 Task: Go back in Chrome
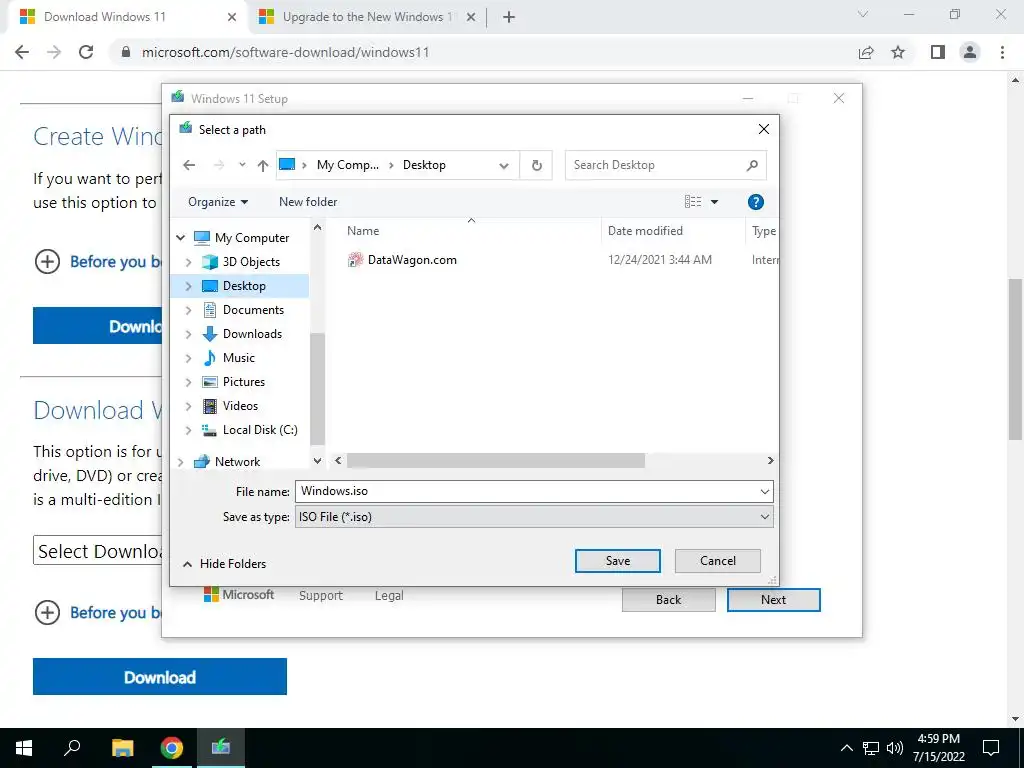tap(22, 52)
